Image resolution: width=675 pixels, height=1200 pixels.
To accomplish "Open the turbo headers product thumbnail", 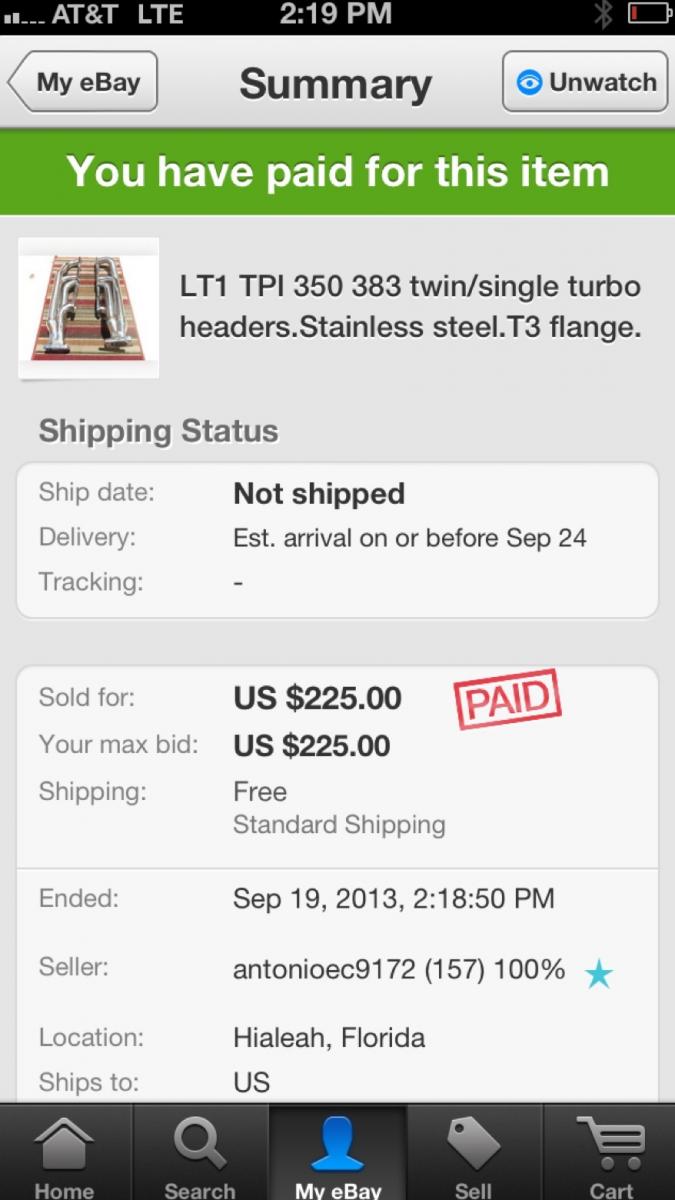I will (88, 307).
